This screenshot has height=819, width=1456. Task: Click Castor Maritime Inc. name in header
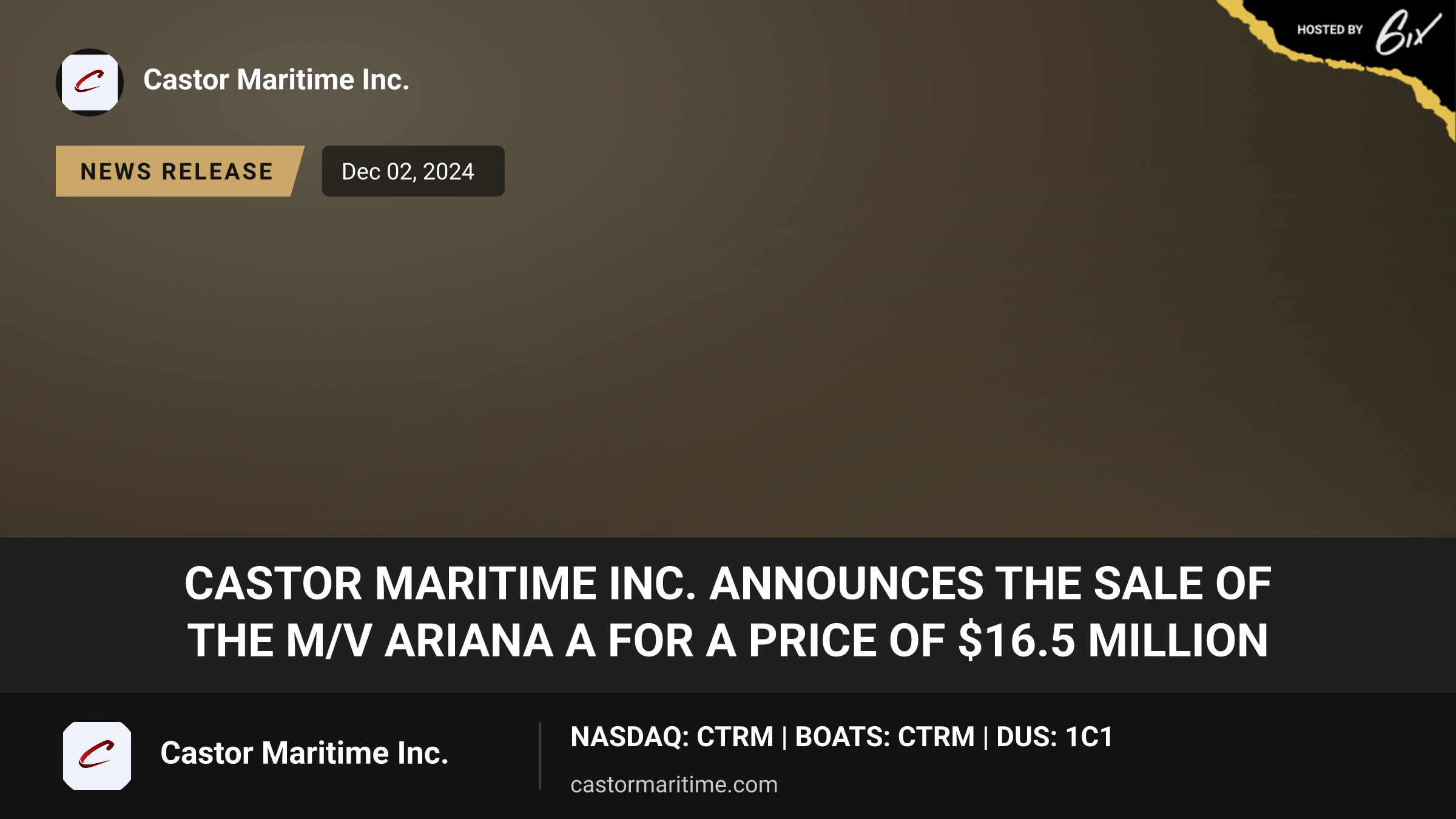coord(277,79)
